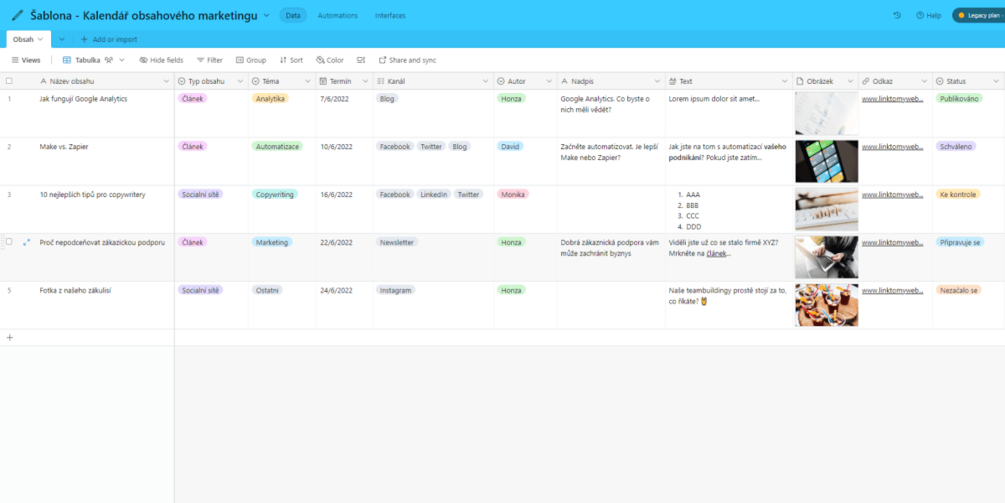The width and height of the screenshot is (1005, 503).
Task: Toggle the select-all rows checkbox in header
Action: point(9,81)
